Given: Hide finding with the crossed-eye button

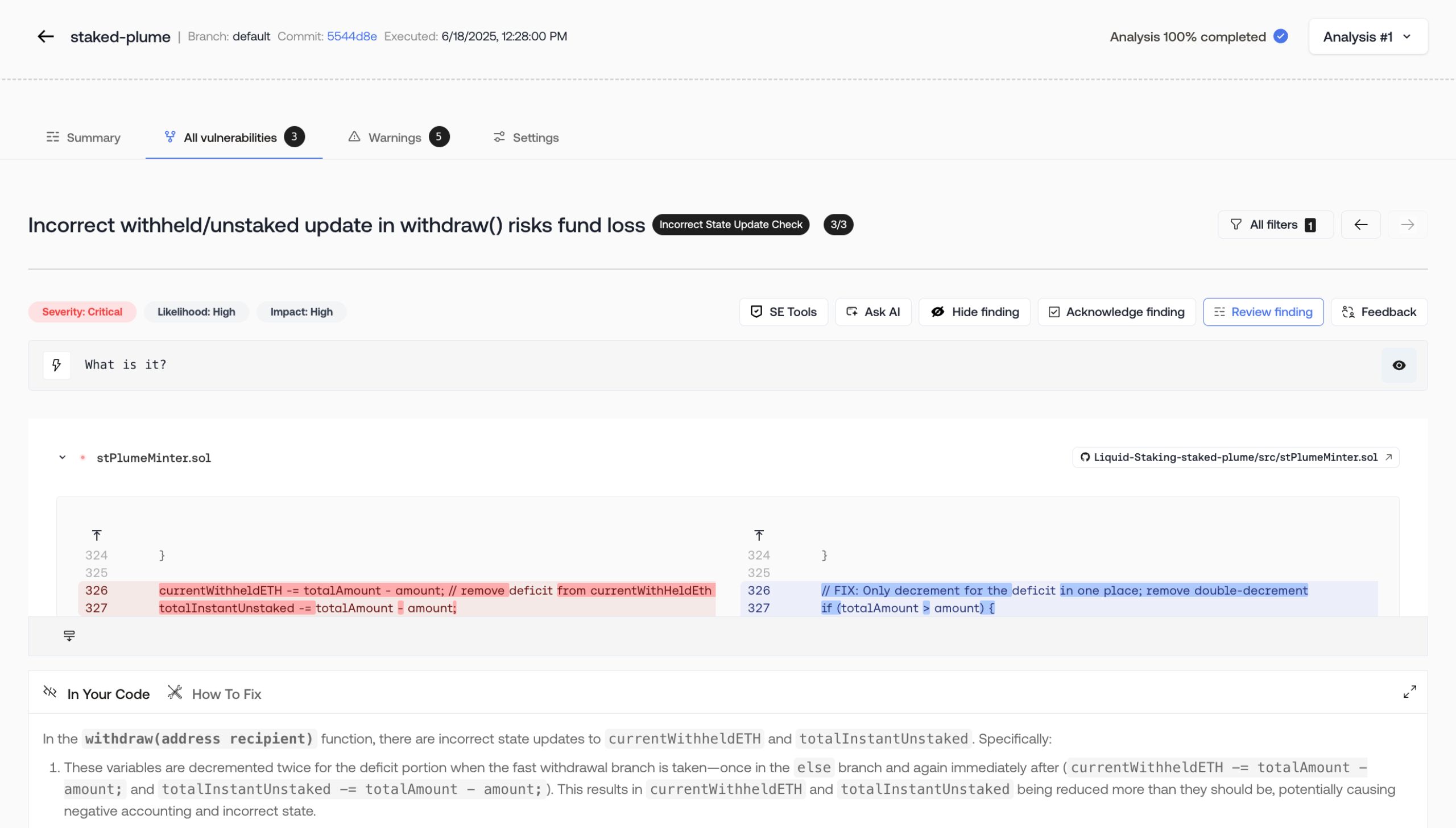Looking at the screenshot, I should [x=974, y=312].
